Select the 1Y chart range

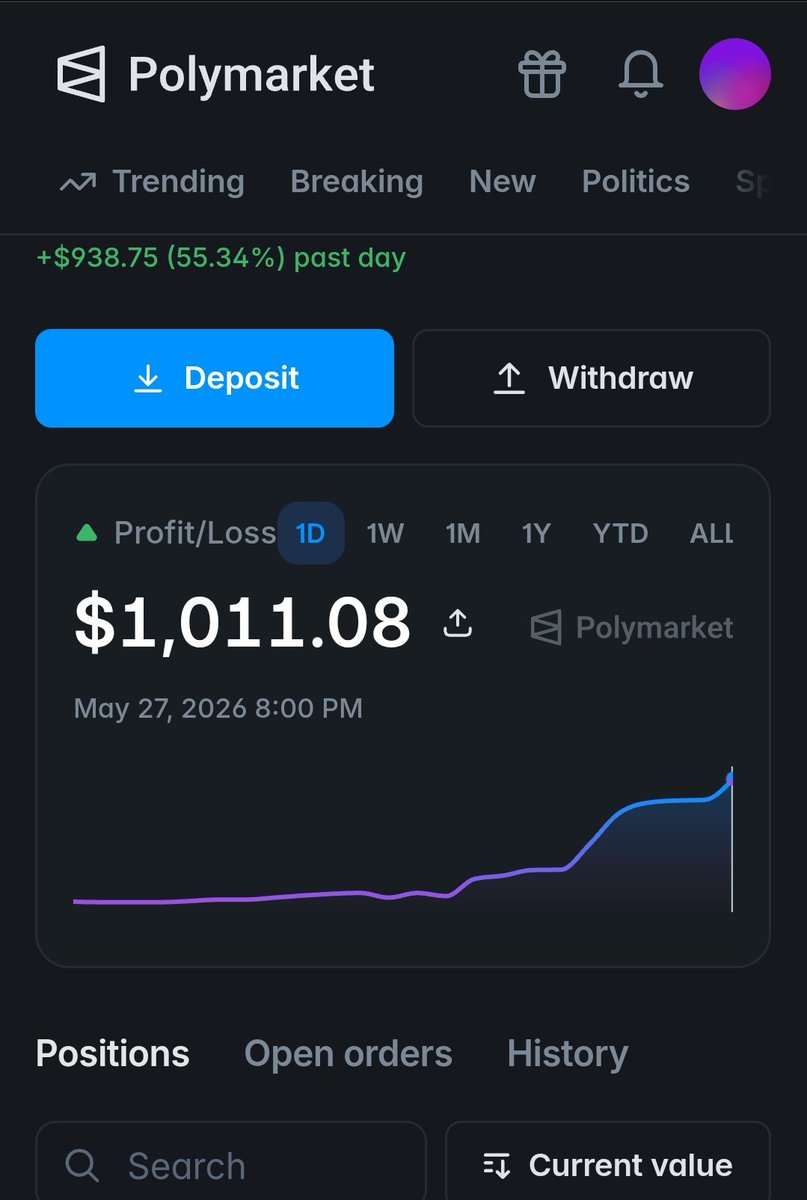click(x=536, y=533)
